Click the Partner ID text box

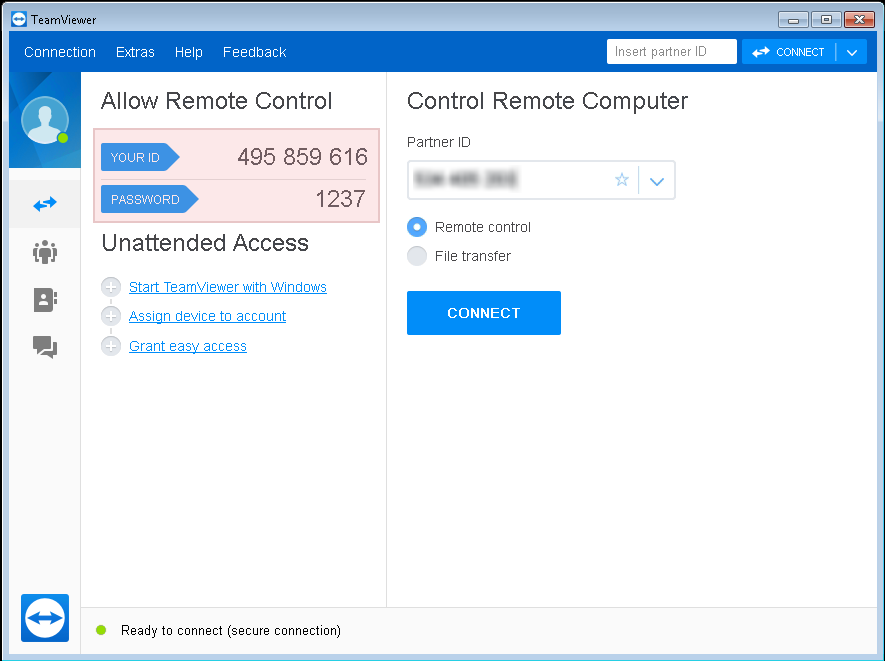click(x=541, y=180)
